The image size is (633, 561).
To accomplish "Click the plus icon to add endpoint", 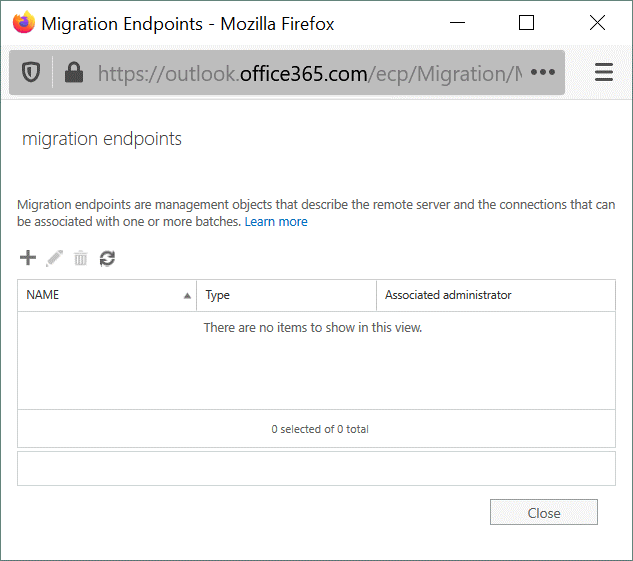I will click(x=28, y=258).
